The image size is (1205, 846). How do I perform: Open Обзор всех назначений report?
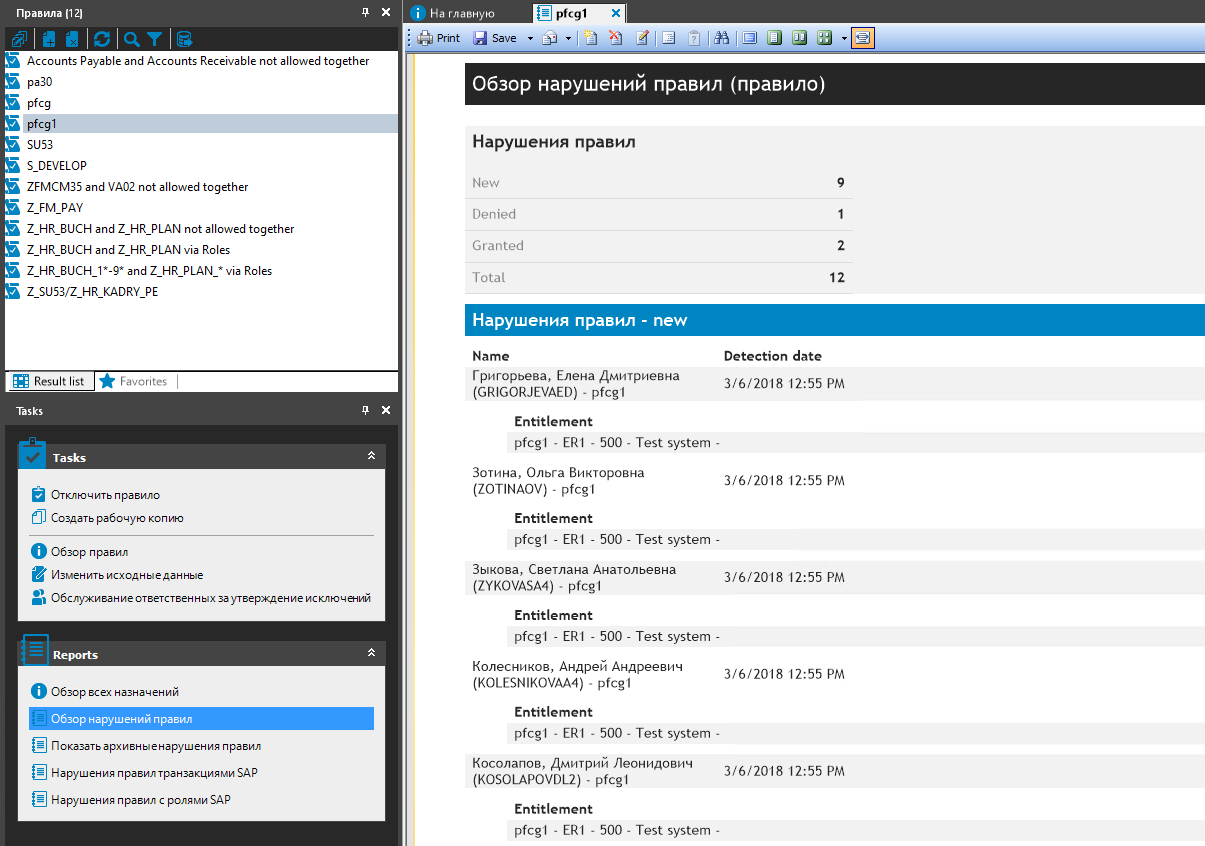point(105,692)
